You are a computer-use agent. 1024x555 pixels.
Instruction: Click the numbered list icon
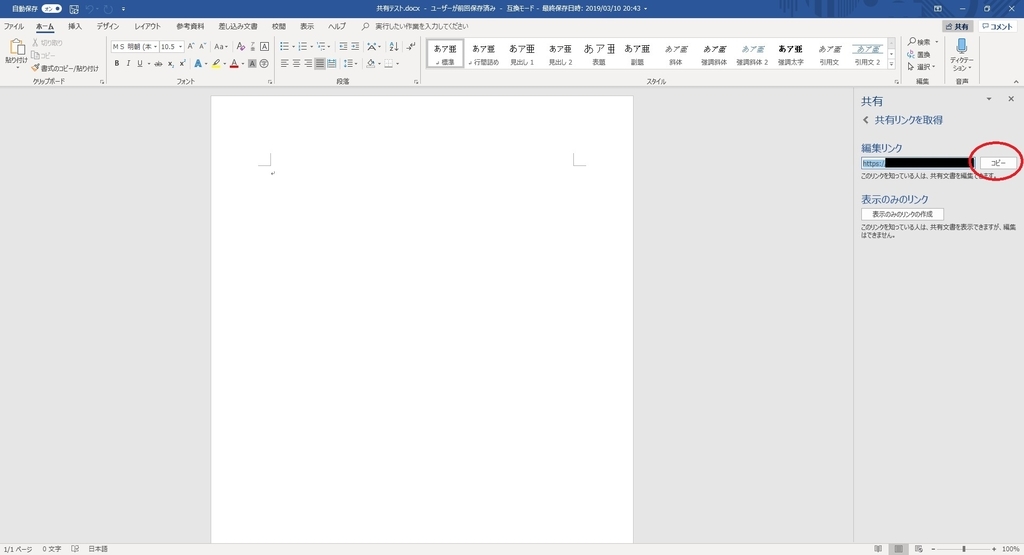click(302, 46)
